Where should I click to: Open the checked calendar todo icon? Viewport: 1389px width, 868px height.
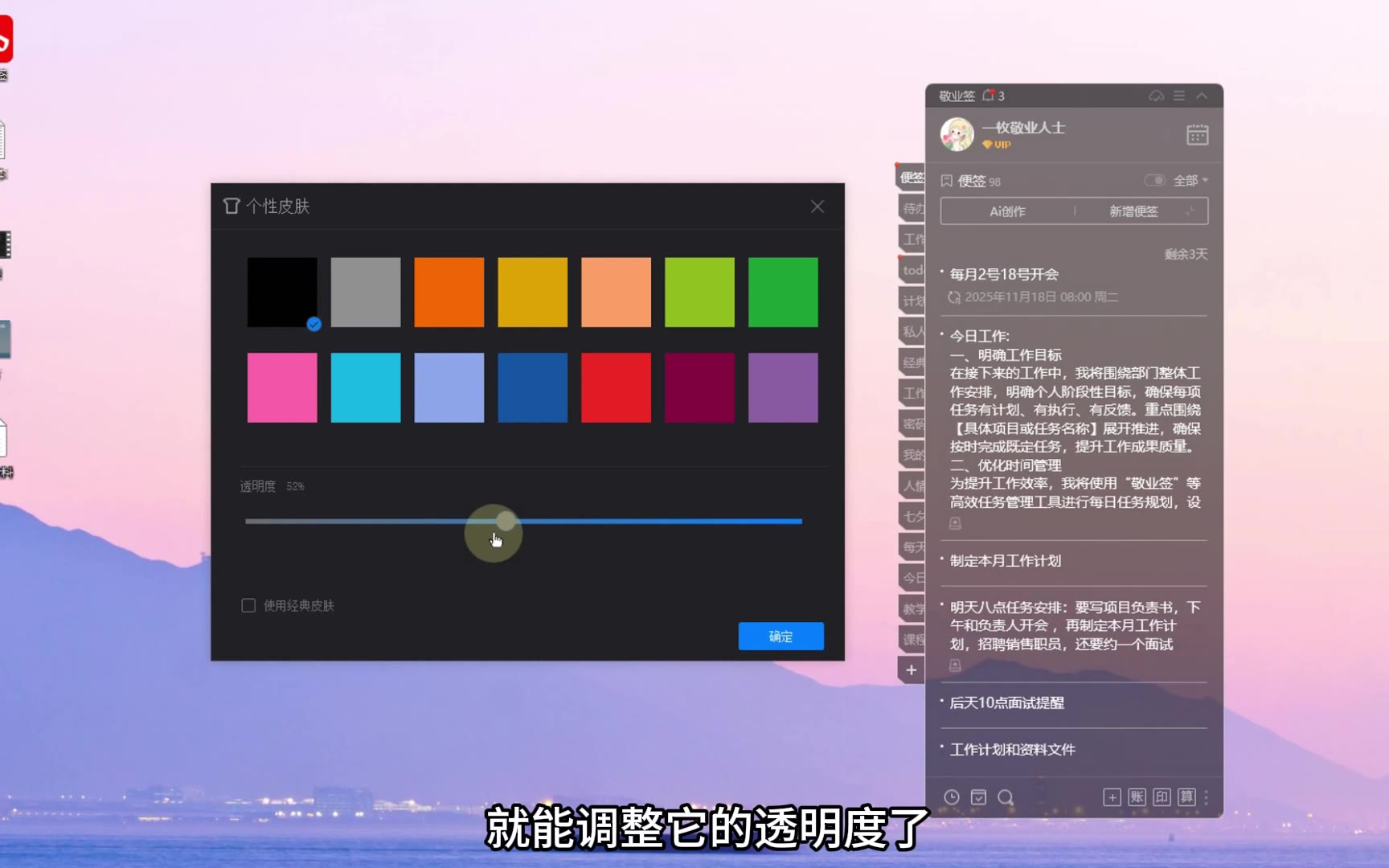click(x=978, y=796)
